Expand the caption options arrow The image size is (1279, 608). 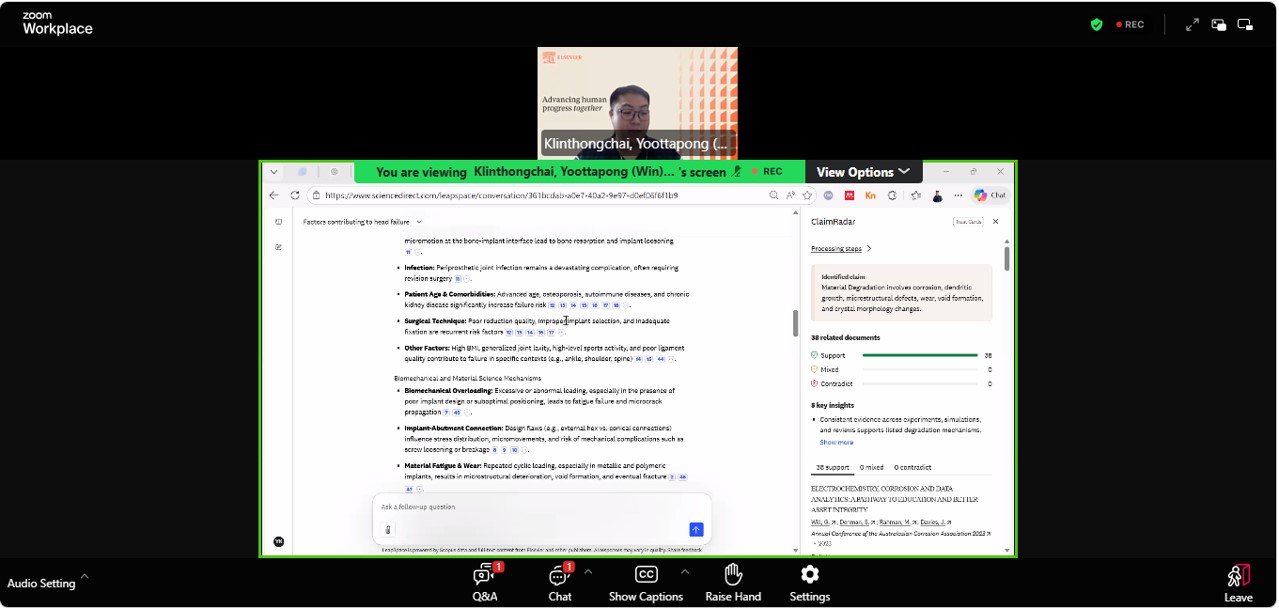click(685, 572)
